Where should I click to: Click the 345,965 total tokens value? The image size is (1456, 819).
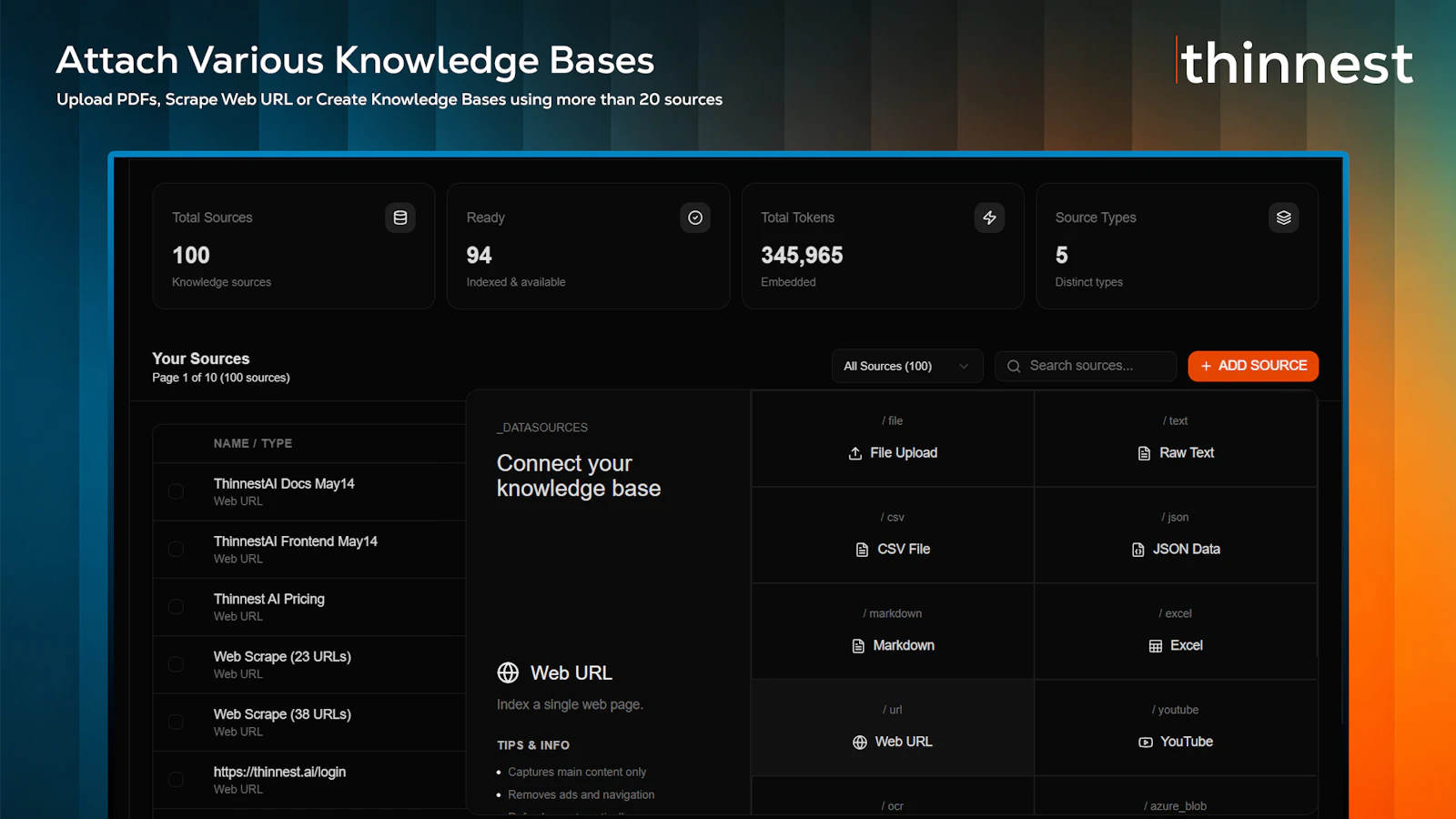(802, 255)
